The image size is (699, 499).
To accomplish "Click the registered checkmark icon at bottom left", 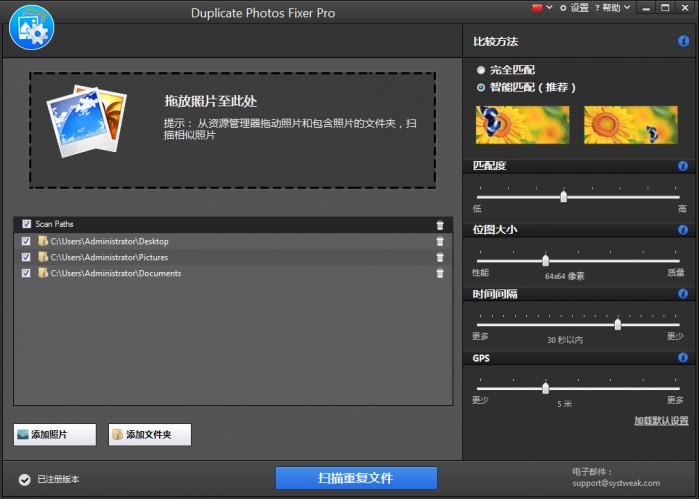I will 25,480.
